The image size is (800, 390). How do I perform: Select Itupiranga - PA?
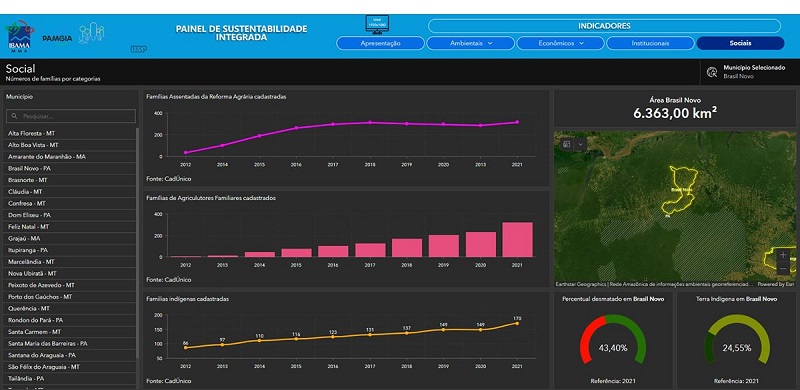click(70, 250)
